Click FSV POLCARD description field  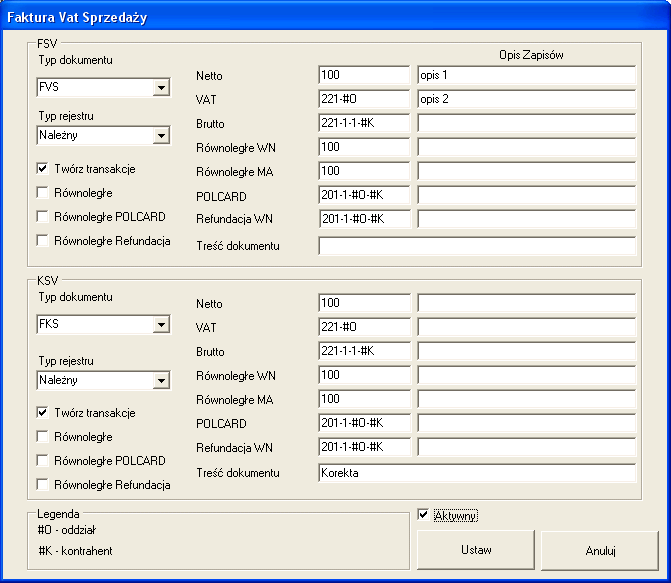527,195
